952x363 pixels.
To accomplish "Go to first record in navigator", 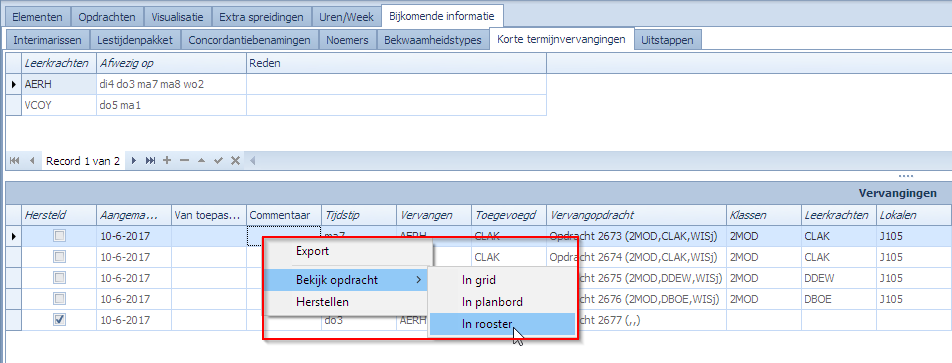I will coord(14,161).
